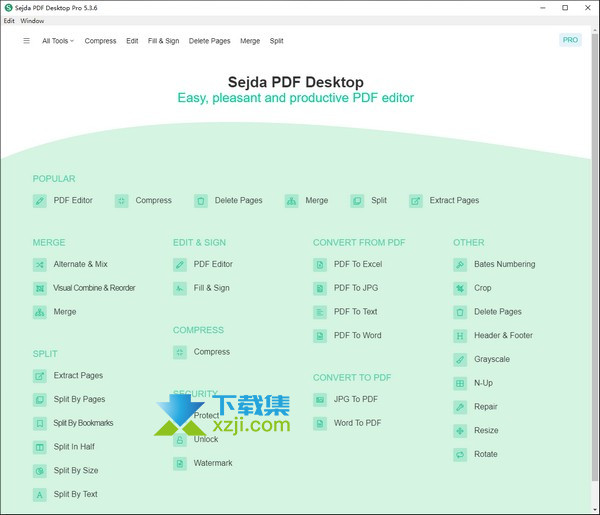Image resolution: width=600 pixels, height=515 pixels.
Task: Open the Window menu
Action: tap(32, 21)
